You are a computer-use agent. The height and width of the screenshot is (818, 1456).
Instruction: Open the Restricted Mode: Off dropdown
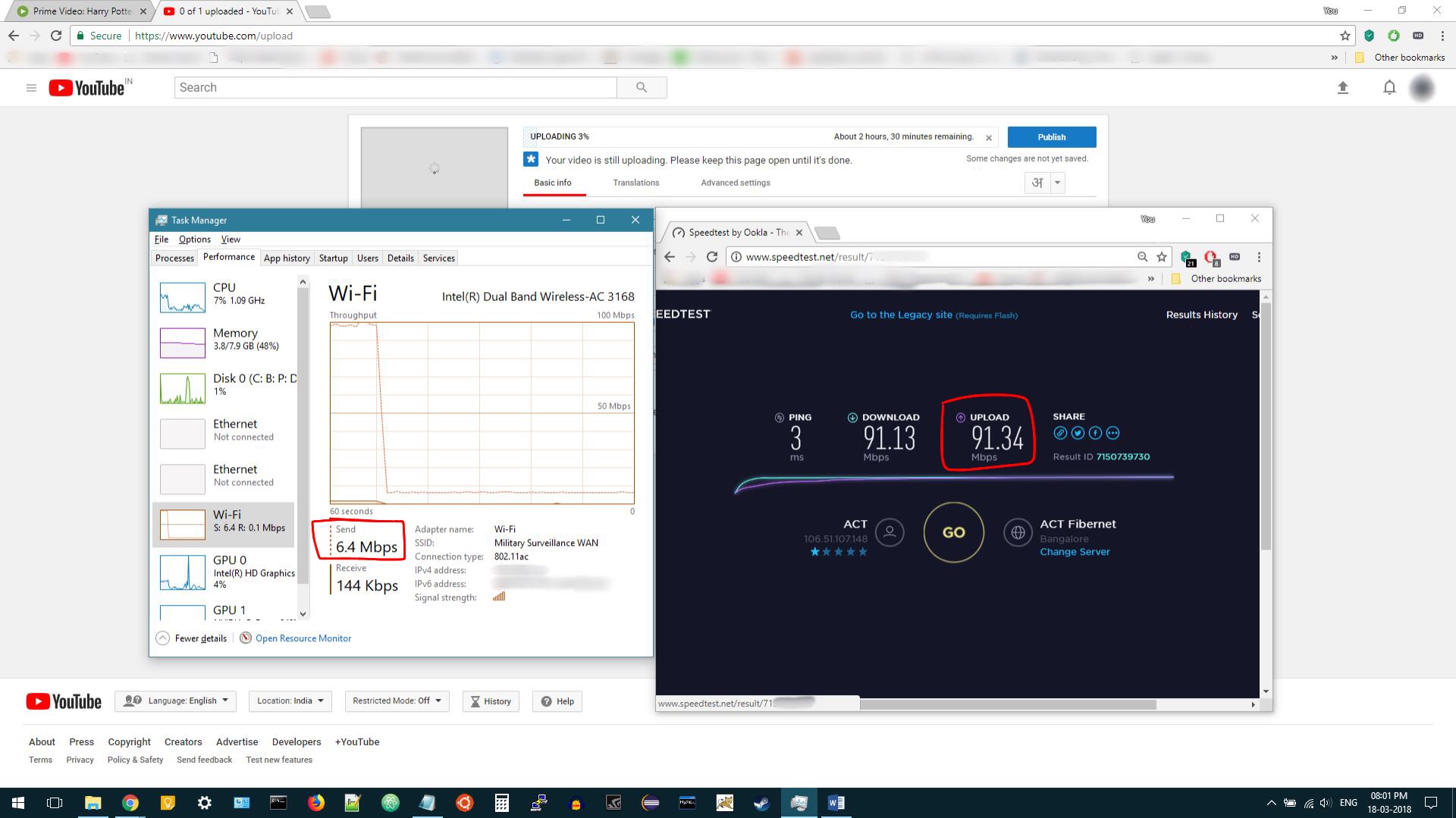[397, 701]
